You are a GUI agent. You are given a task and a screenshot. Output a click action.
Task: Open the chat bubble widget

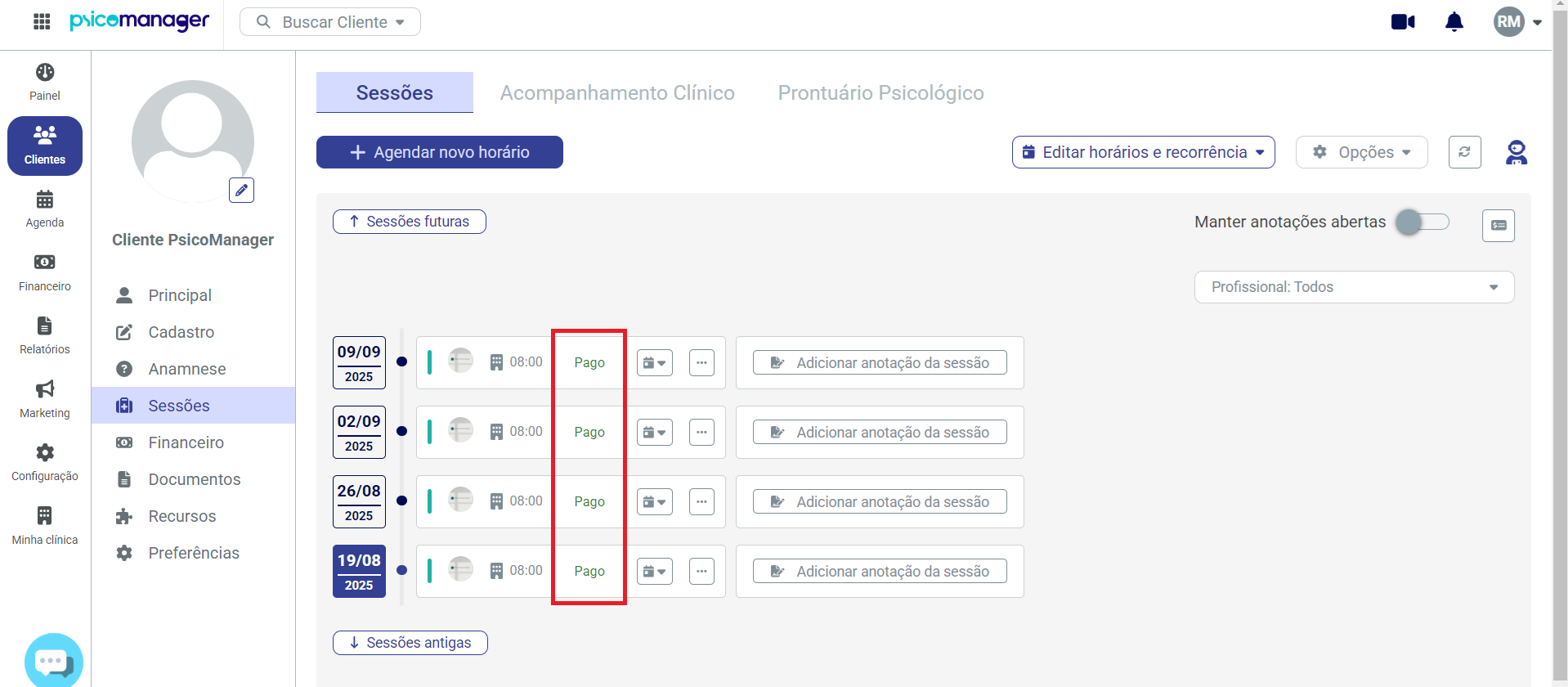tap(54, 661)
